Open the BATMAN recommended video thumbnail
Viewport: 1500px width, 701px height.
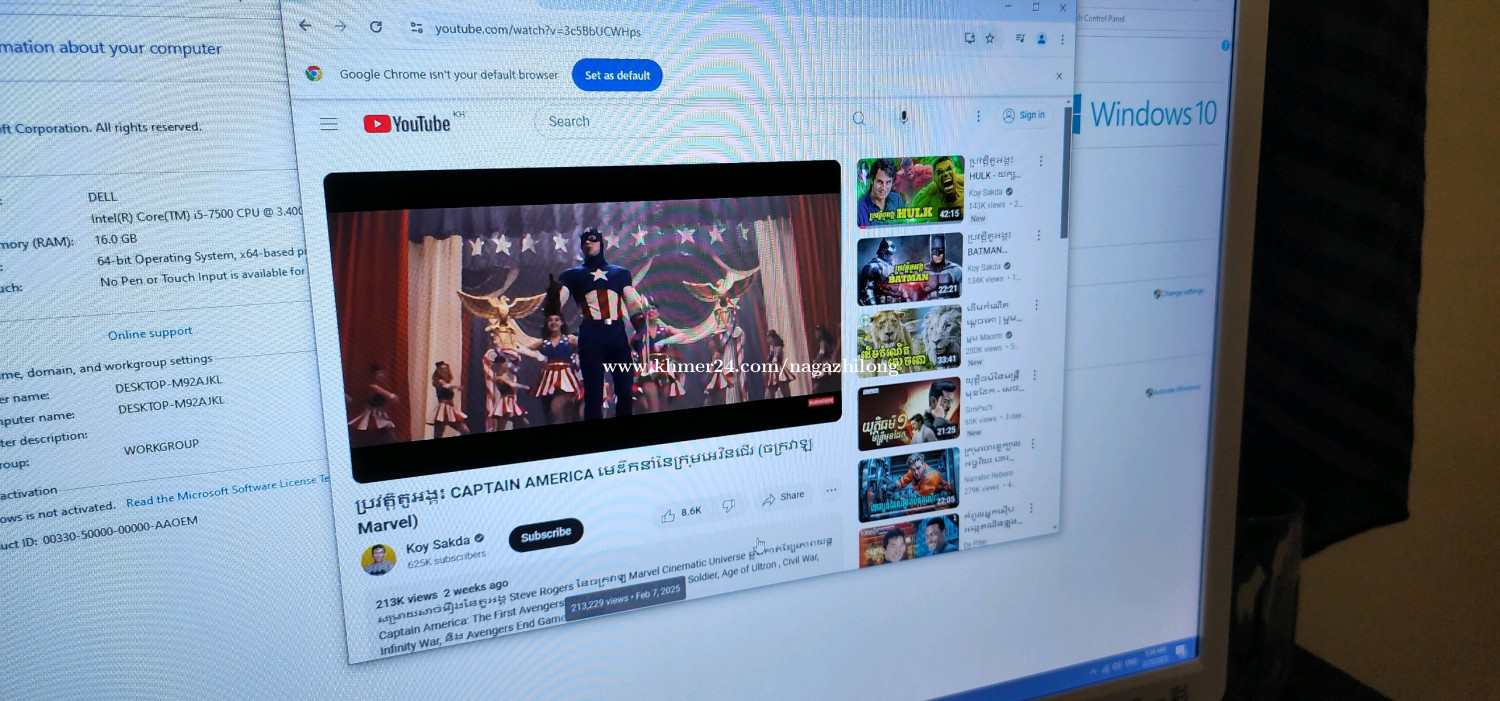[910, 269]
